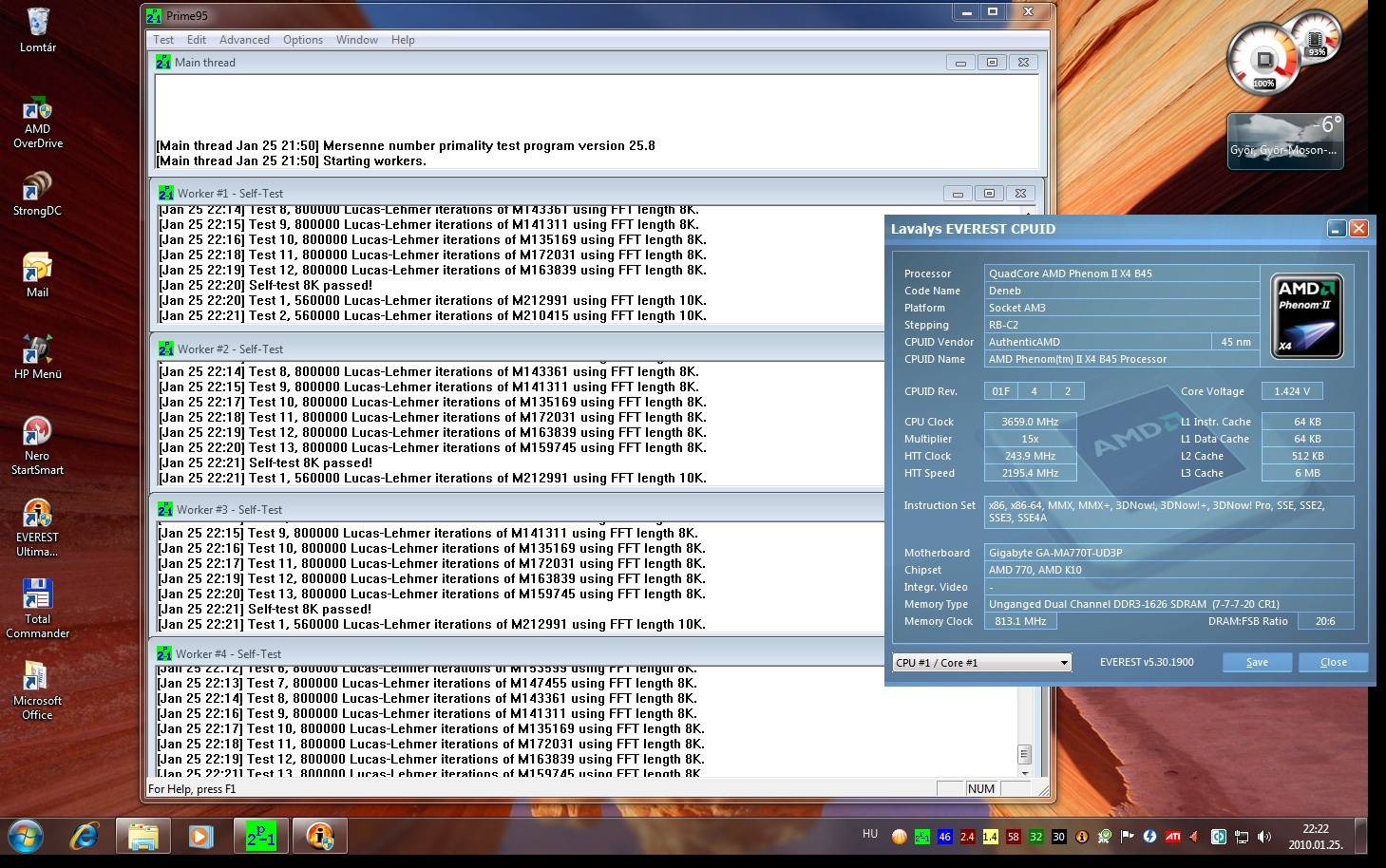This screenshot has height=868, width=1386.
Task: Open the Lomtár recycle bin icon
Action: (38, 30)
